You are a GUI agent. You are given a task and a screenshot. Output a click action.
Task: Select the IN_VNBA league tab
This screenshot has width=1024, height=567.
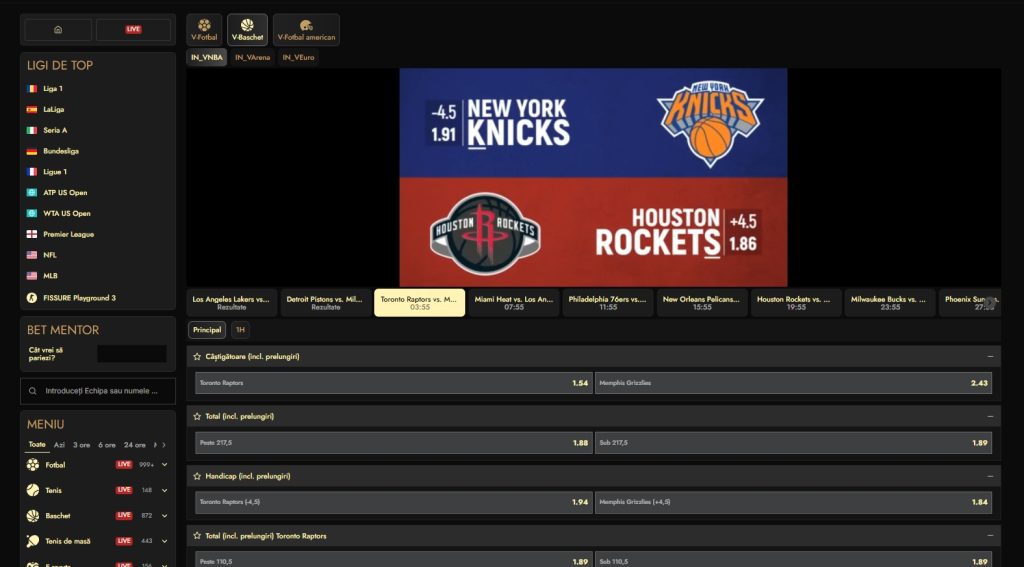207,57
